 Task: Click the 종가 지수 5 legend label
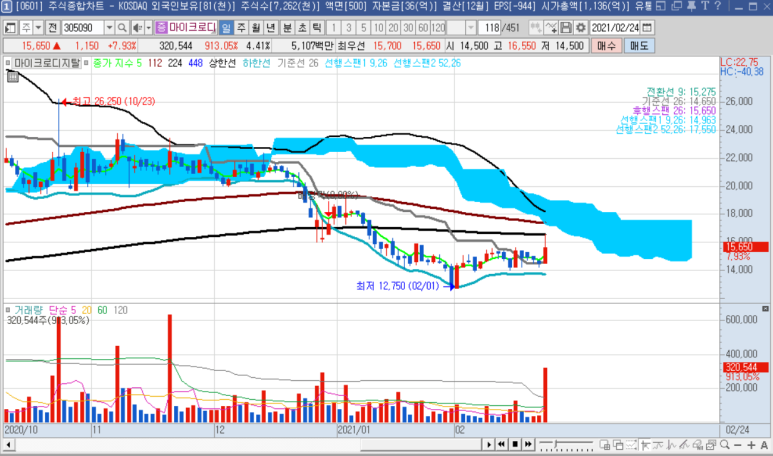click(x=117, y=63)
